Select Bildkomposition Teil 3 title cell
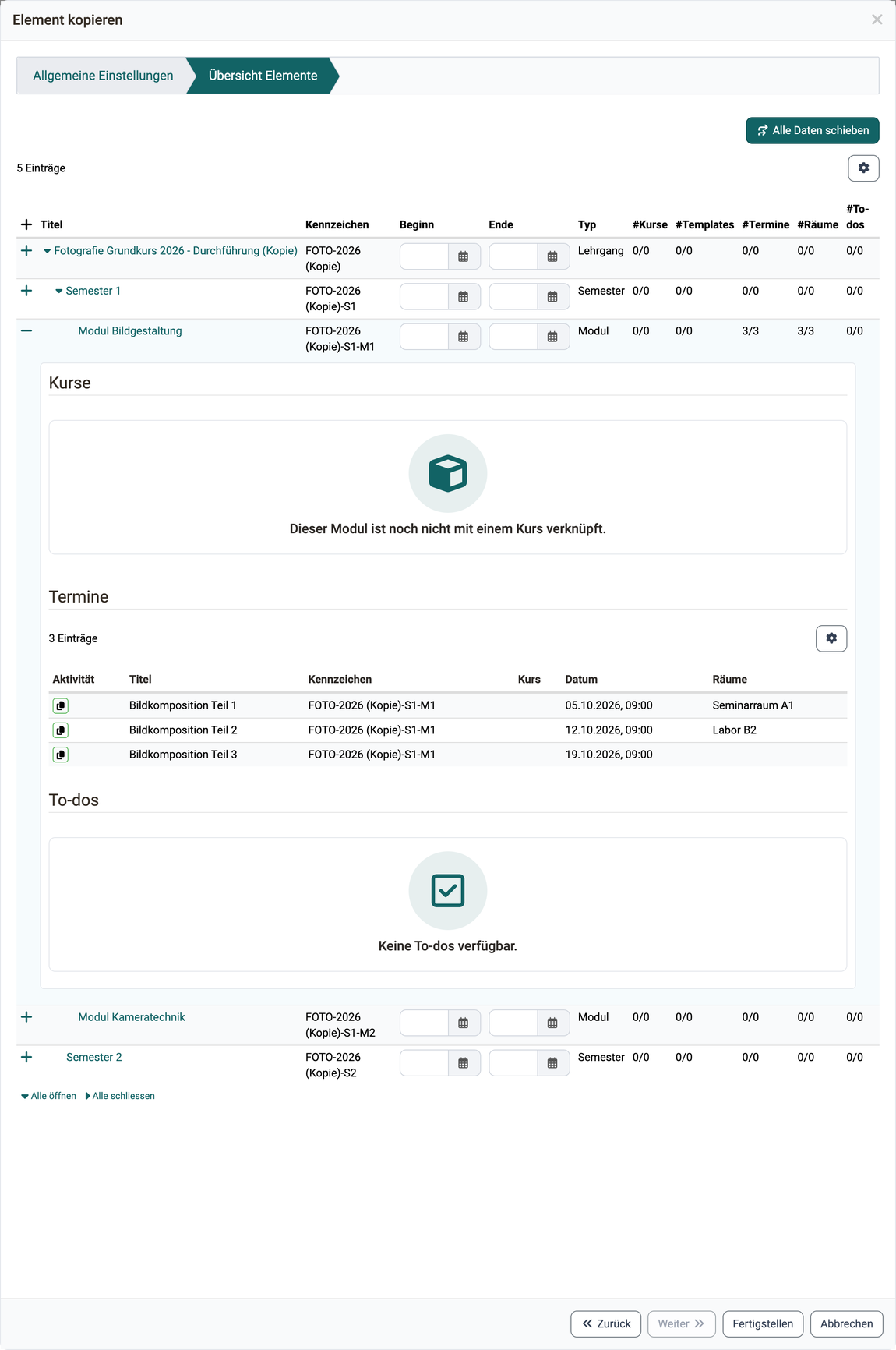The width and height of the screenshot is (896, 1350). 183,755
